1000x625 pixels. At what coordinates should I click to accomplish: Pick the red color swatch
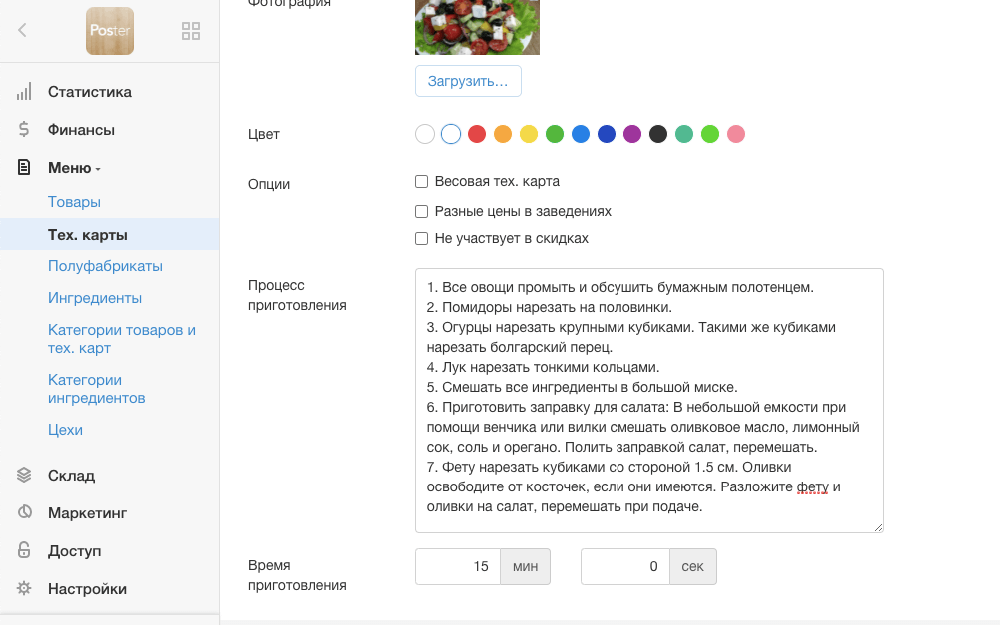point(477,133)
